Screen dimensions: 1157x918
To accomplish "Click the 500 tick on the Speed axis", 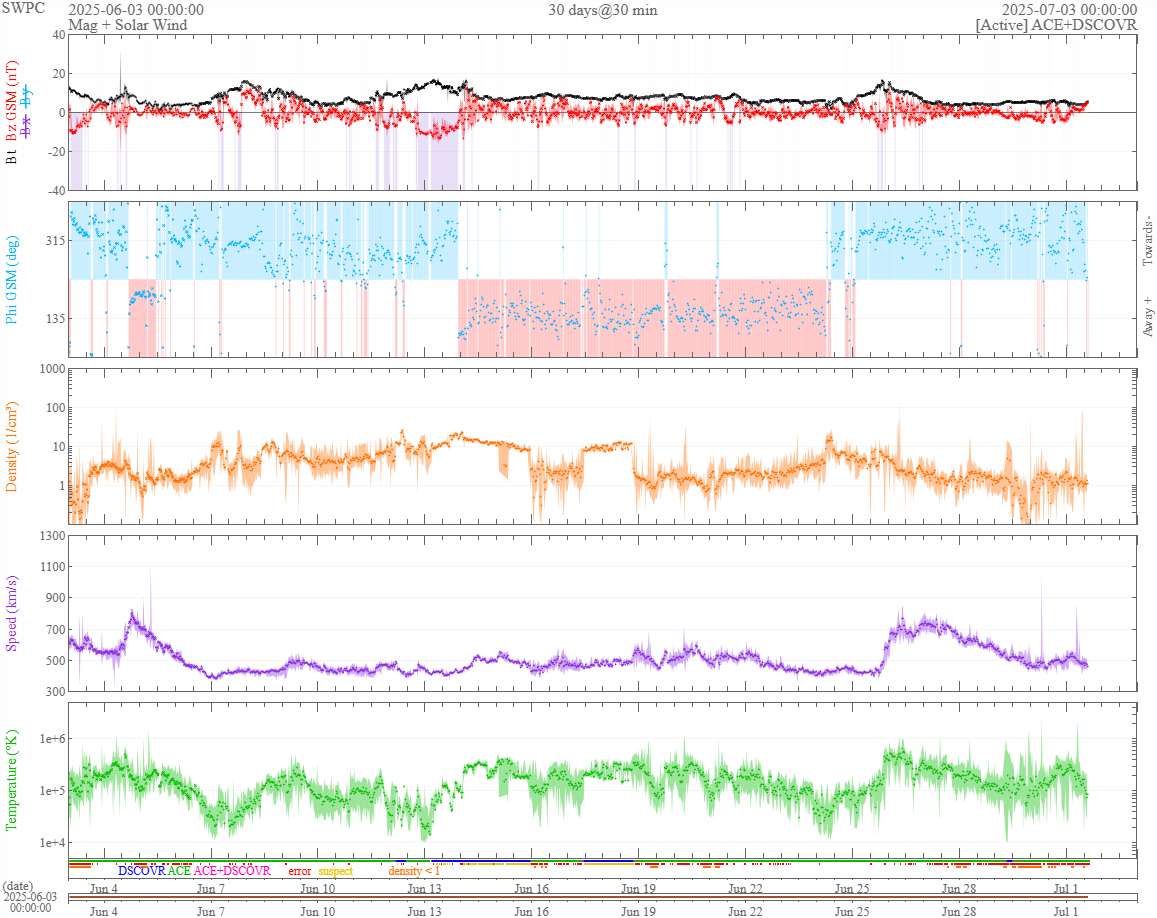I will 55,660.
